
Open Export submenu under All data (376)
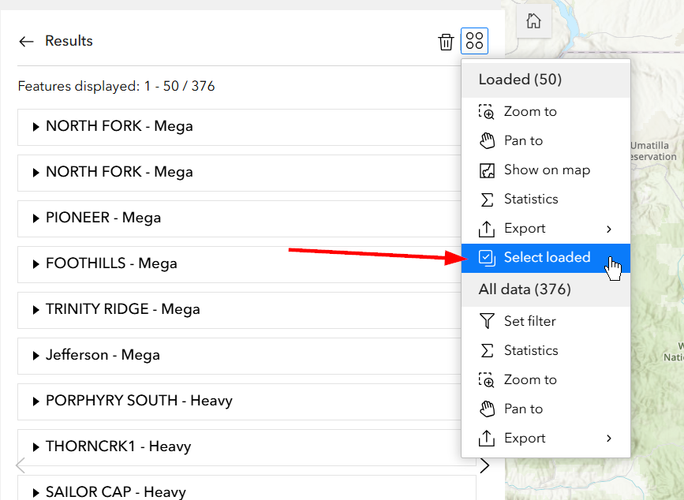tap(545, 438)
